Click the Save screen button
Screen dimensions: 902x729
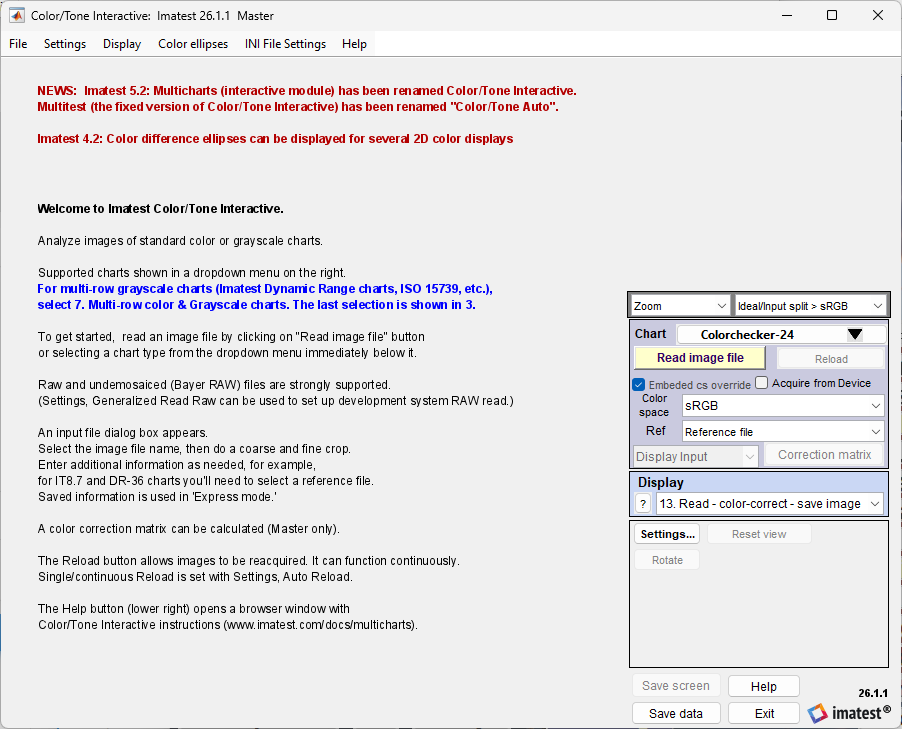[676, 686]
